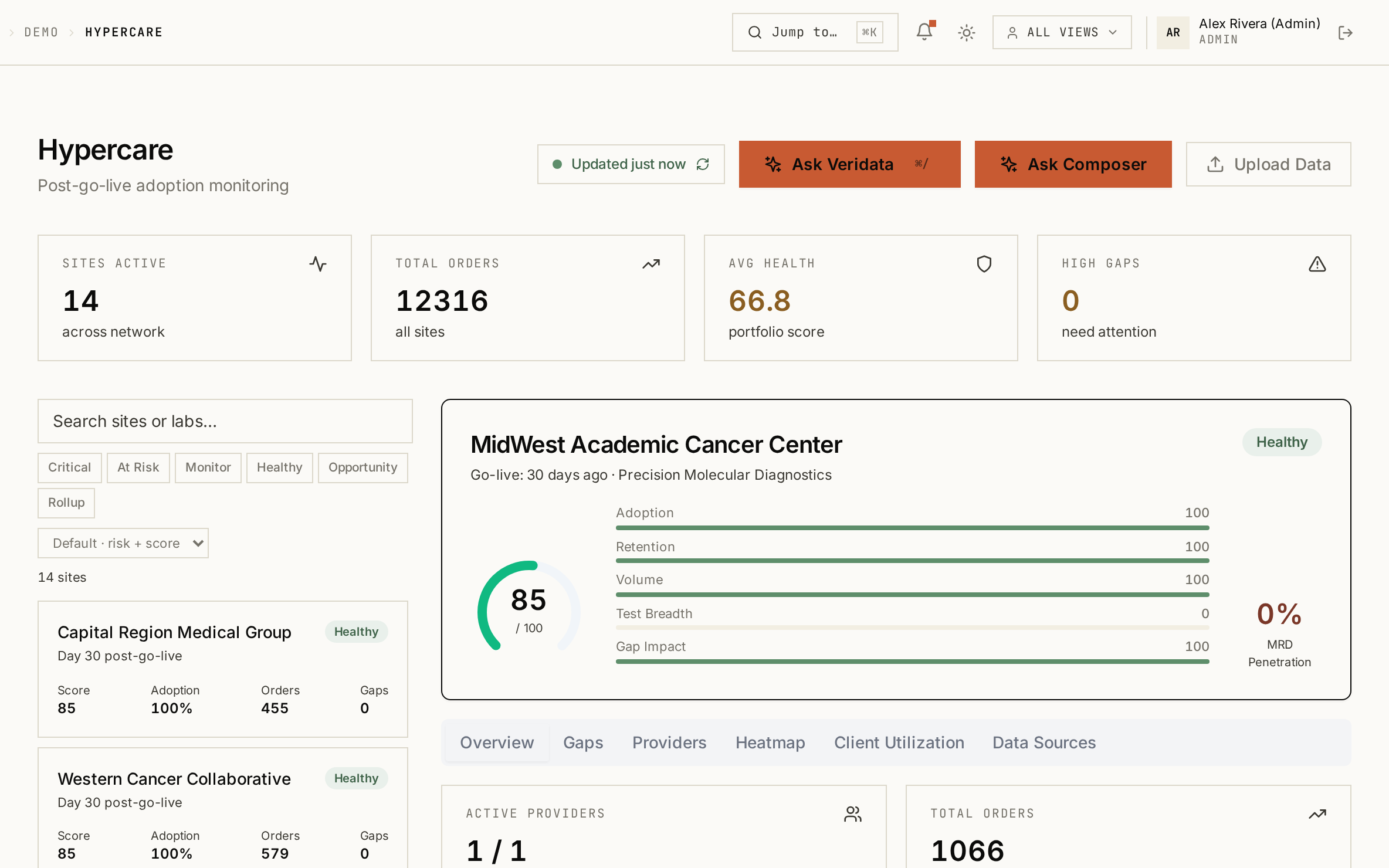Click the Ask Veridata button
This screenshot has width=1389, height=868.
850,164
